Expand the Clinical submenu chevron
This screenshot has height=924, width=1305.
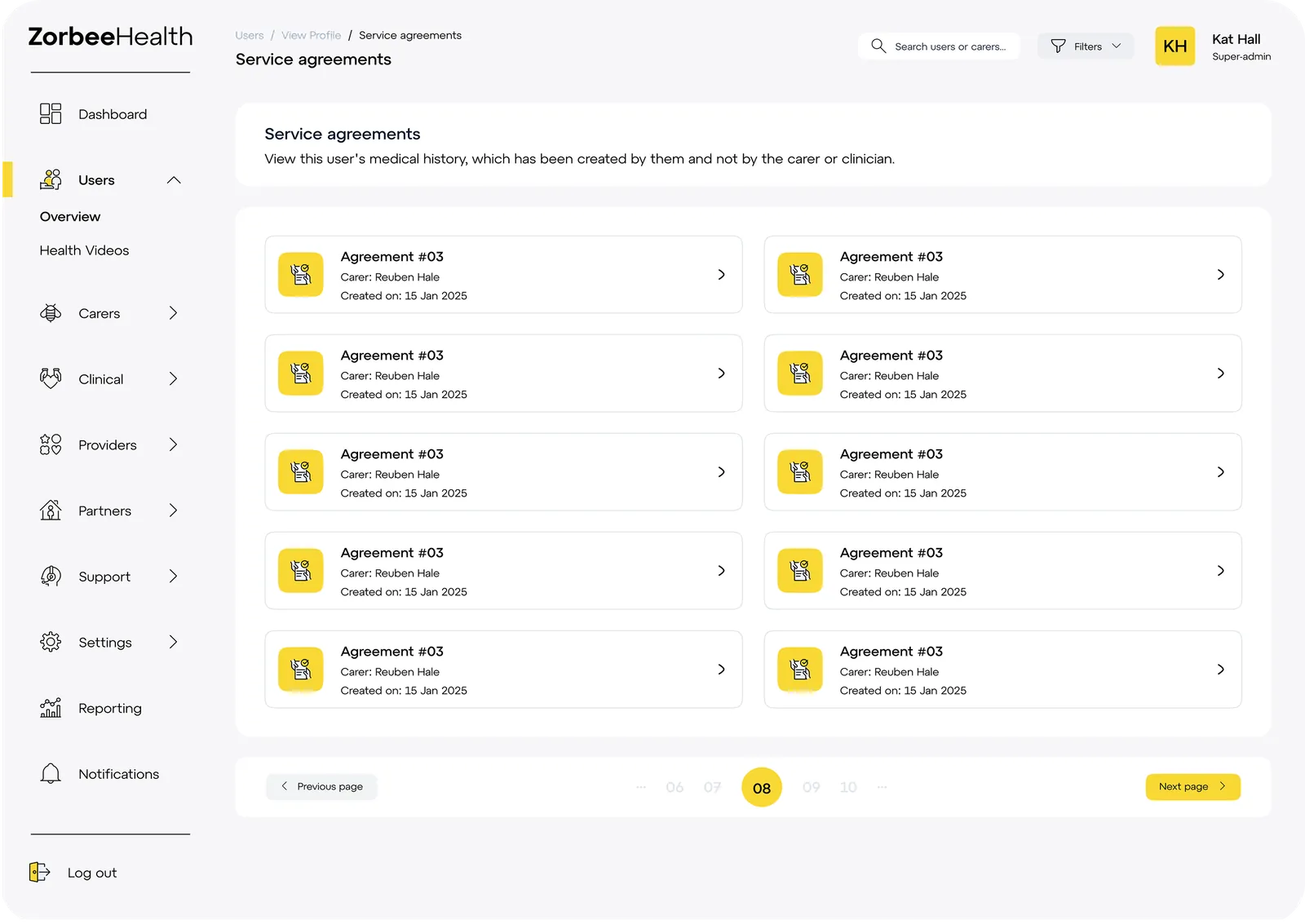[x=173, y=378]
